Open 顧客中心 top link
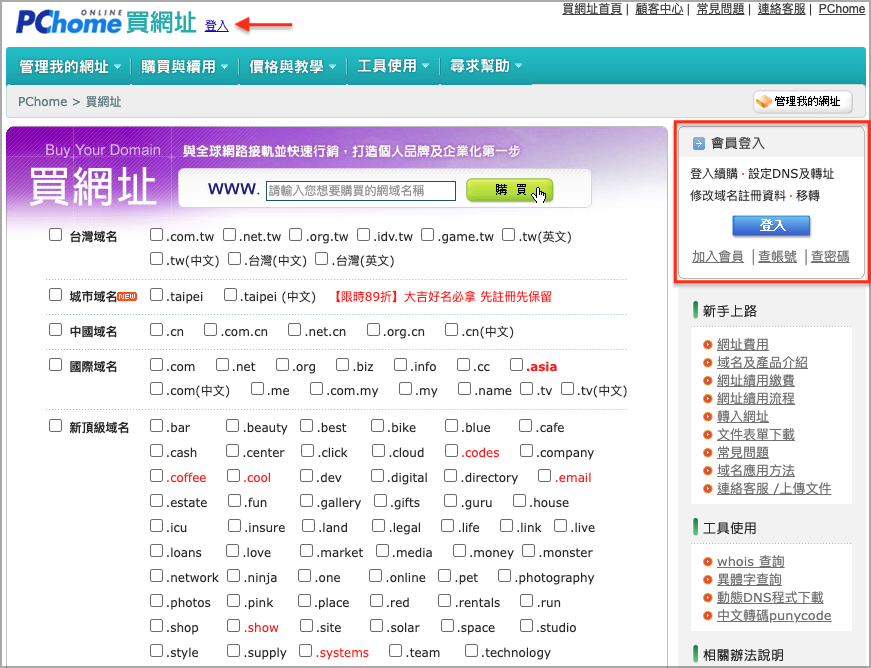871x668 pixels. coord(659,9)
